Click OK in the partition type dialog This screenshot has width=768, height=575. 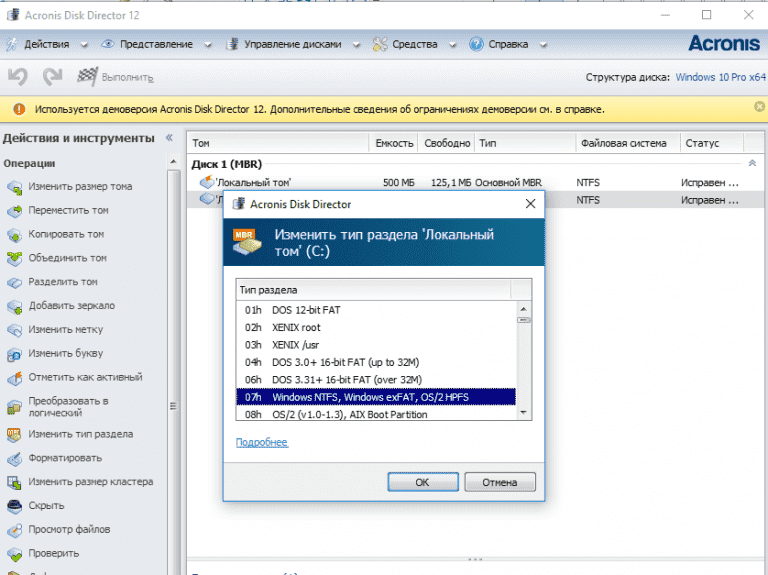(423, 482)
